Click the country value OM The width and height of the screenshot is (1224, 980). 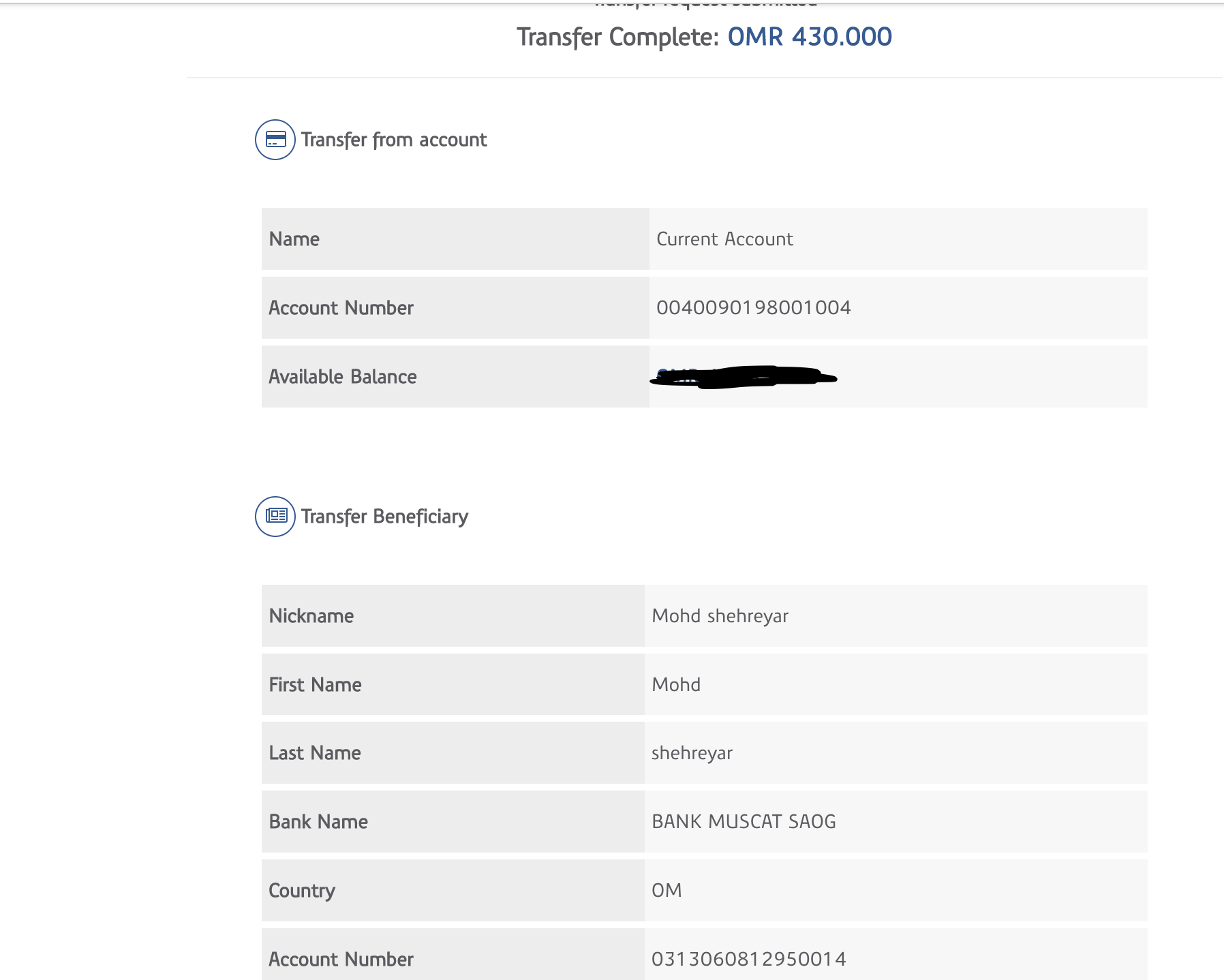coord(667,891)
